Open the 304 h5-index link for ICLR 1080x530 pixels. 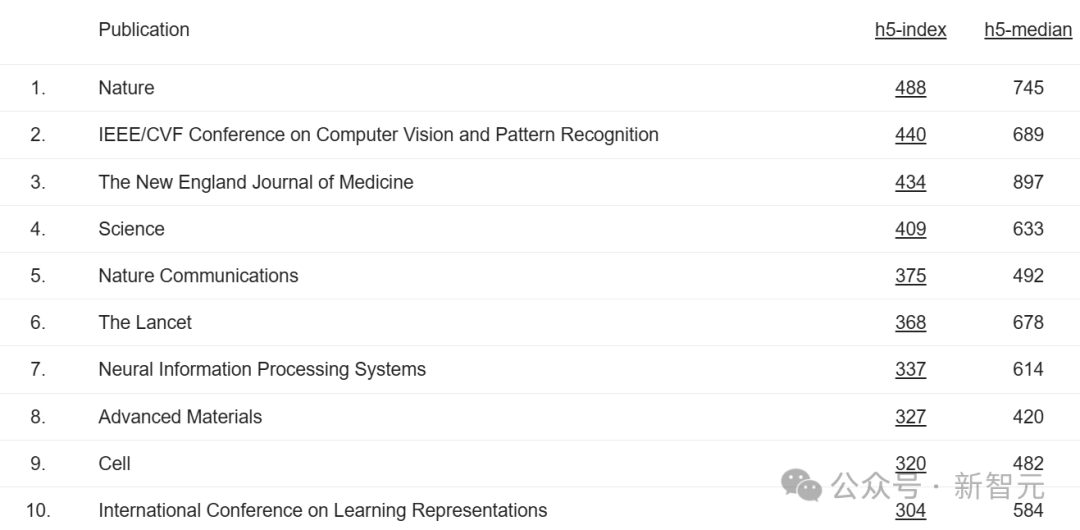pyautogui.click(x=911, y=511)
